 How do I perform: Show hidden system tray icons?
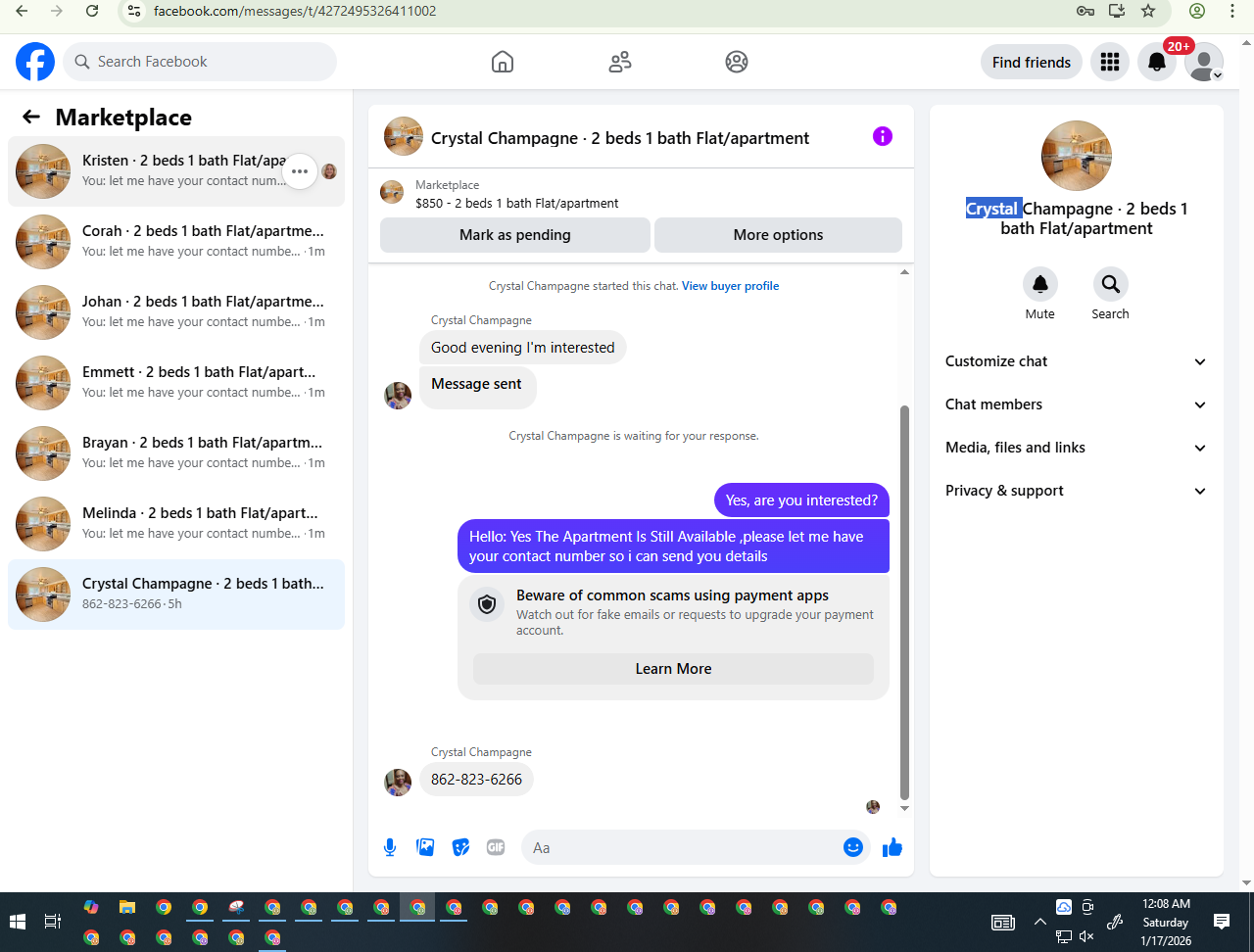pyautogui.click(x=1040, y=922)
